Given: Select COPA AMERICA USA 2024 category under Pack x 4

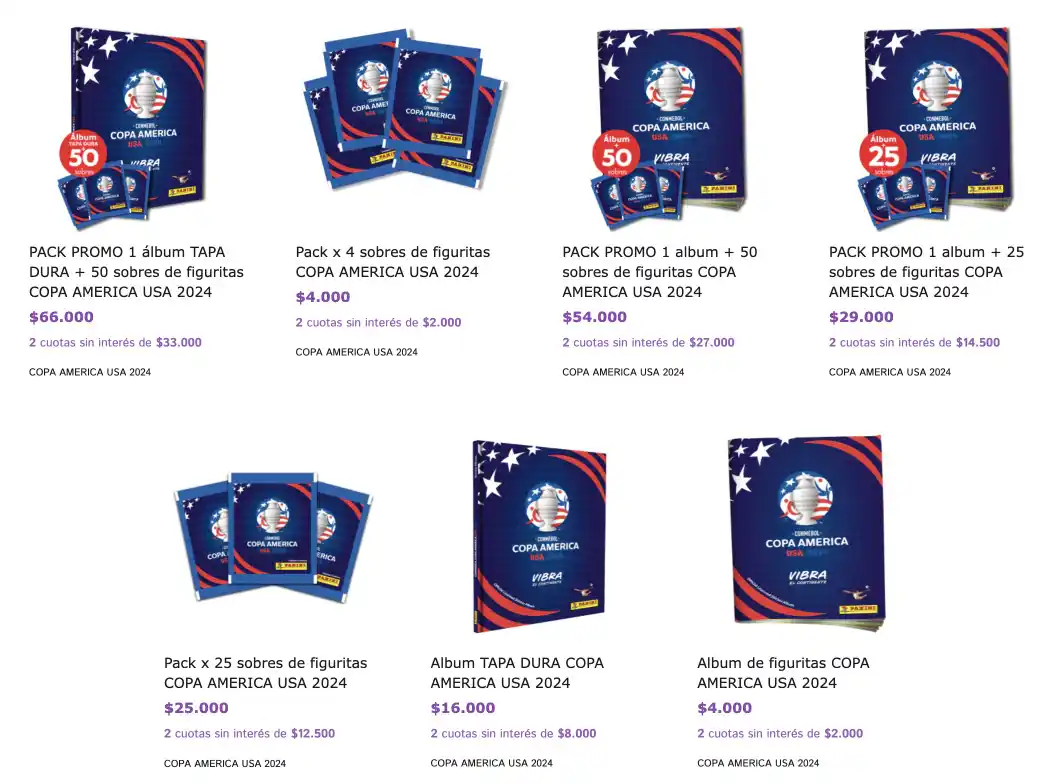Looking at the screenshot, I should [357, 351].
